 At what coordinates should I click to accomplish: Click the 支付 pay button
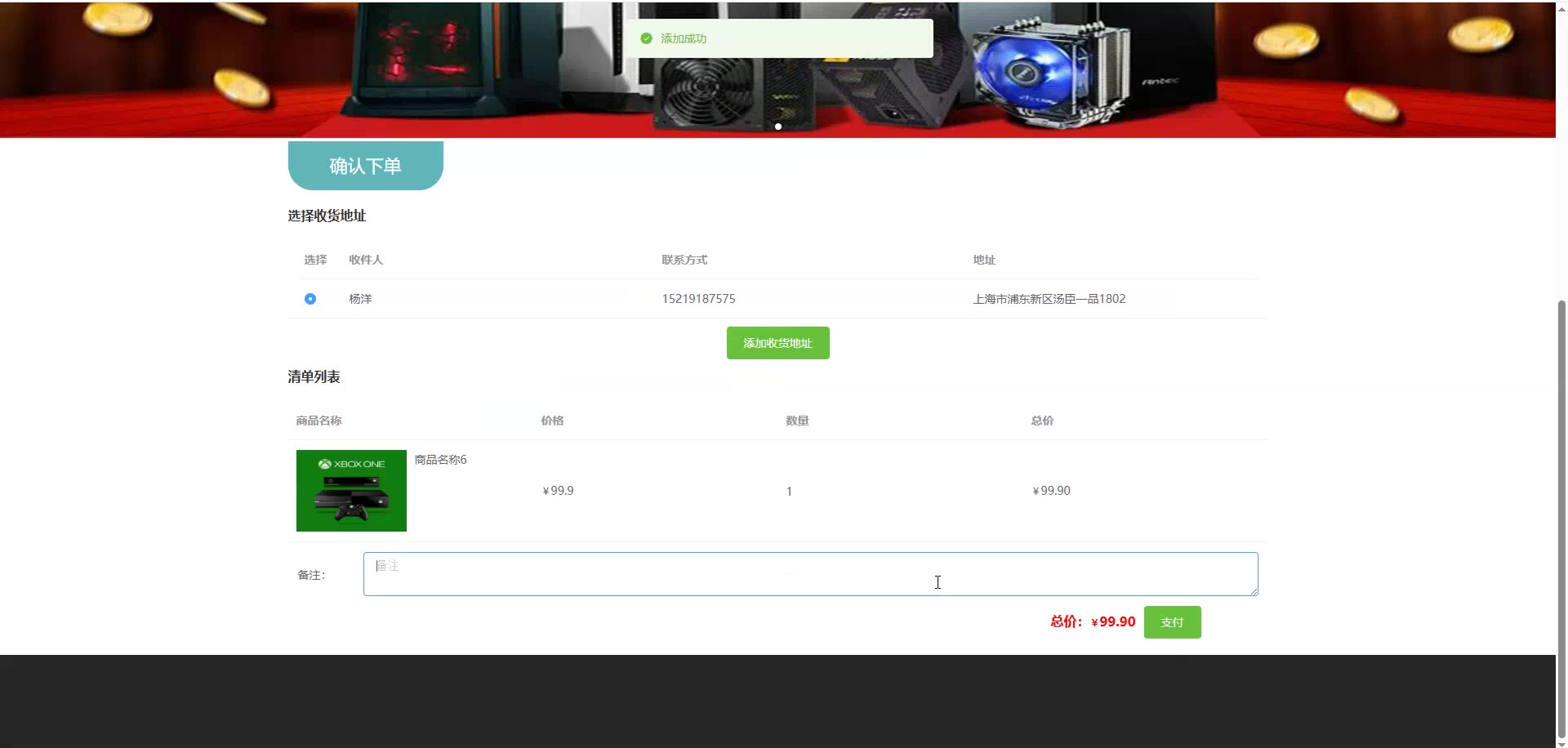click(x=1172, y=622)
